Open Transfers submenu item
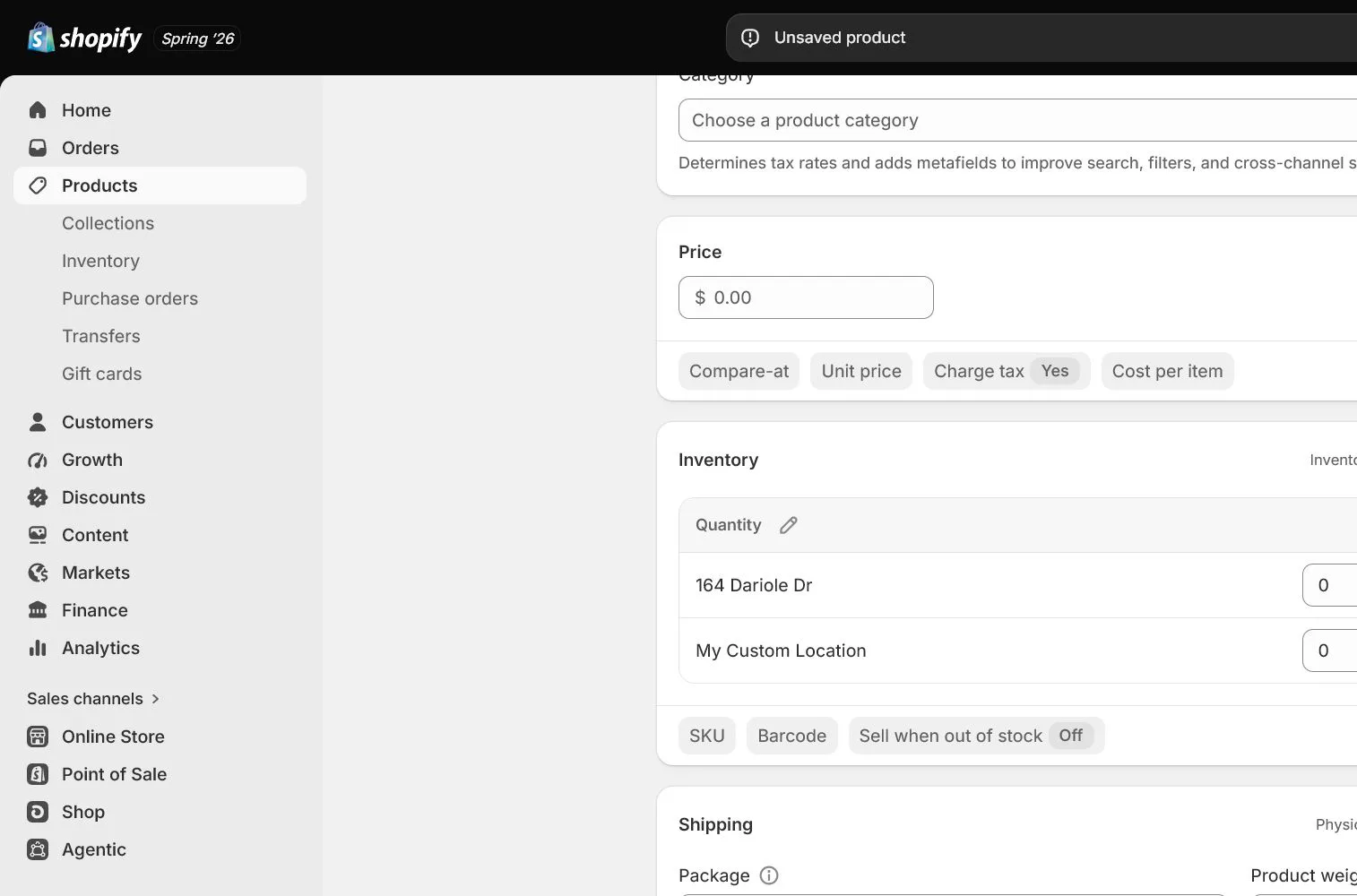Image resolution: width=1357 pixels, height=896 pixels. pos(101,336)
